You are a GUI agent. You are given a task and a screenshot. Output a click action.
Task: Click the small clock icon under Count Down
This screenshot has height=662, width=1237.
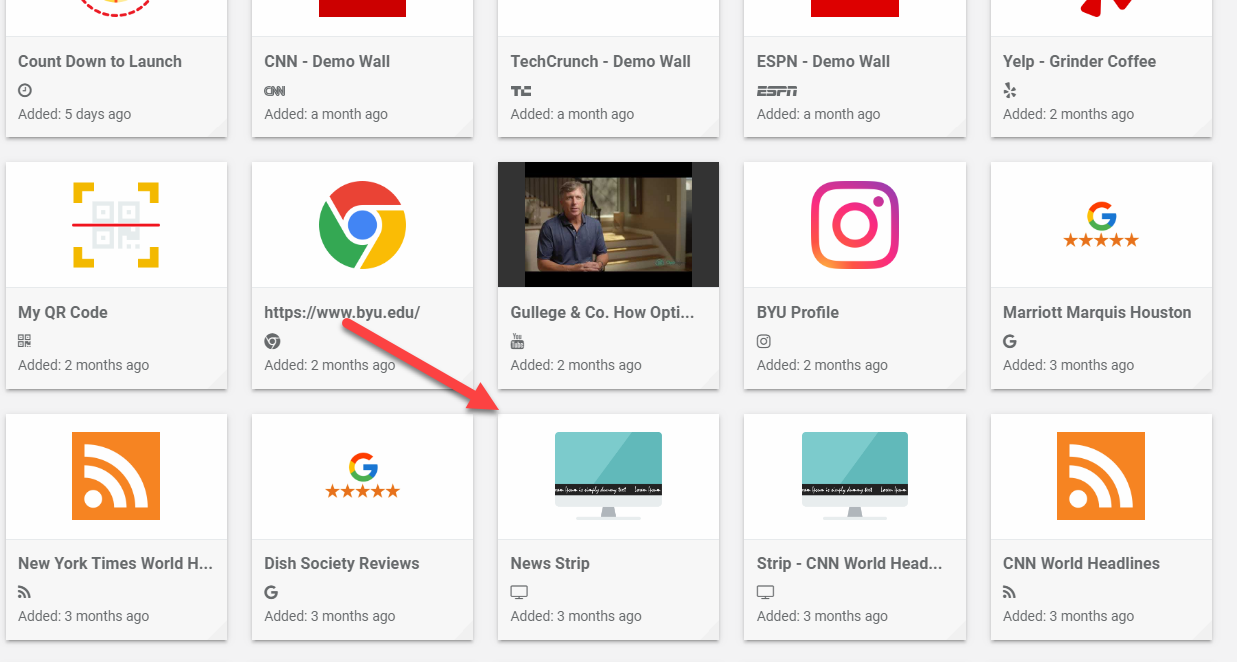(25, 90)
